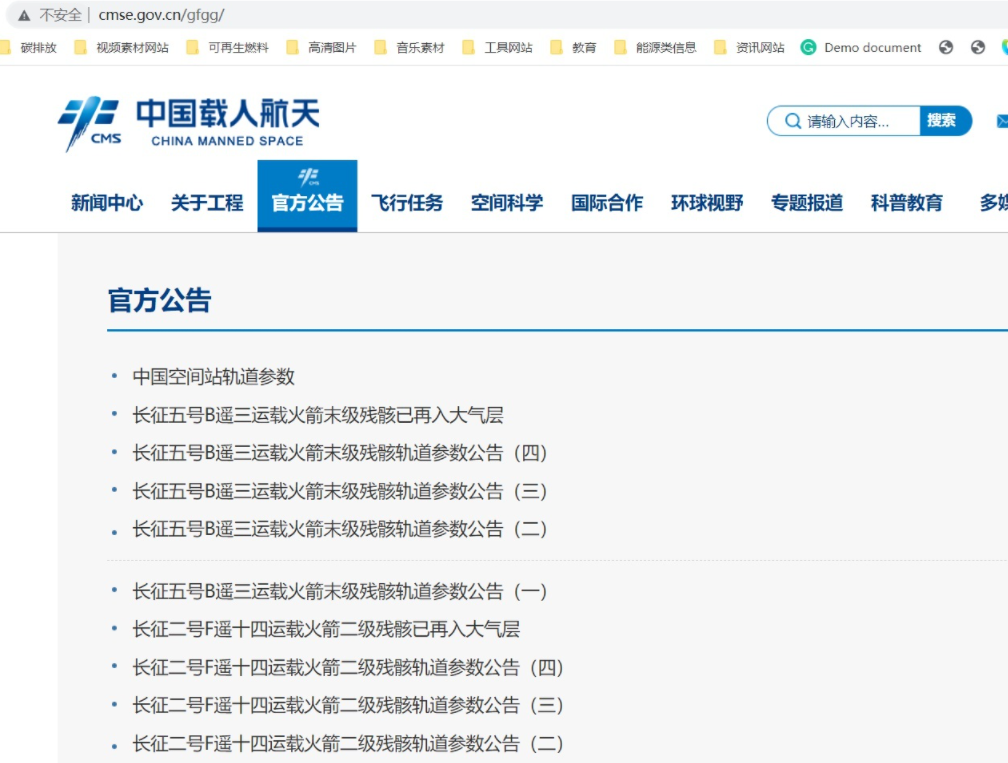
Task: Click the first globe bookmark icon
Action: 947,47
